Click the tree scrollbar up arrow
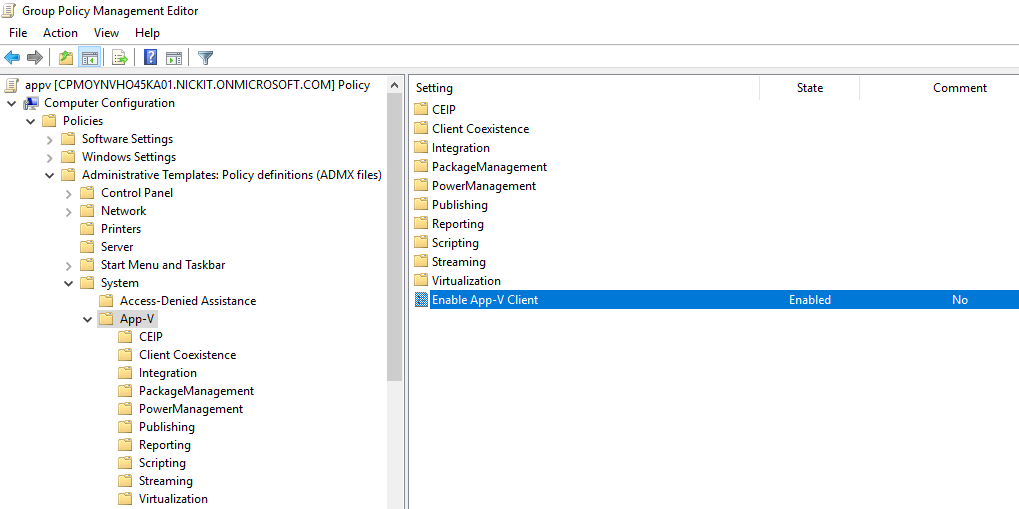The height and width of the screenshot is (509, 1019). [x=394, y=85]
